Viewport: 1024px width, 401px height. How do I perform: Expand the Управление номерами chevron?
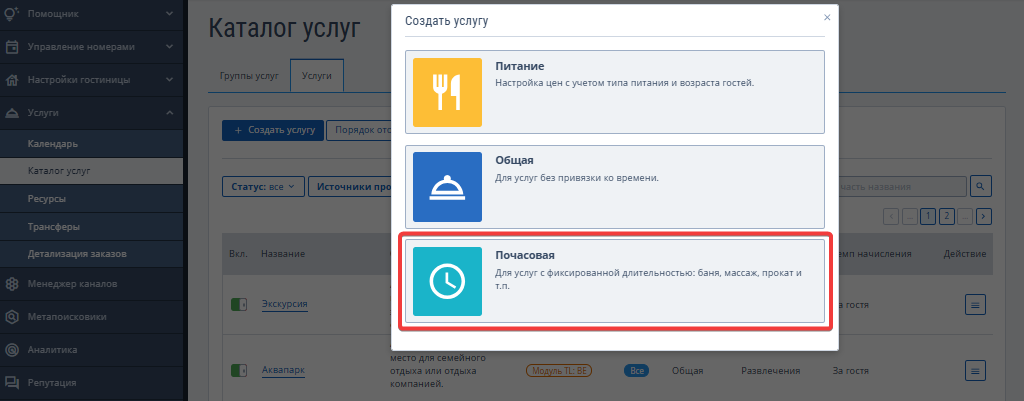(169, 46)
